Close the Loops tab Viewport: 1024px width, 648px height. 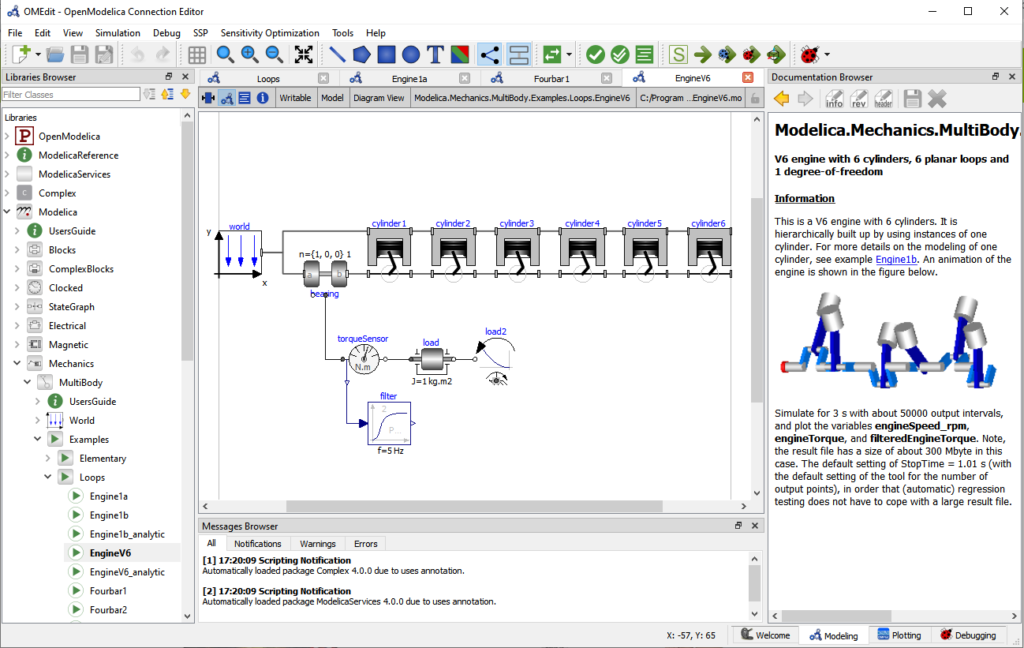point(323,78)
